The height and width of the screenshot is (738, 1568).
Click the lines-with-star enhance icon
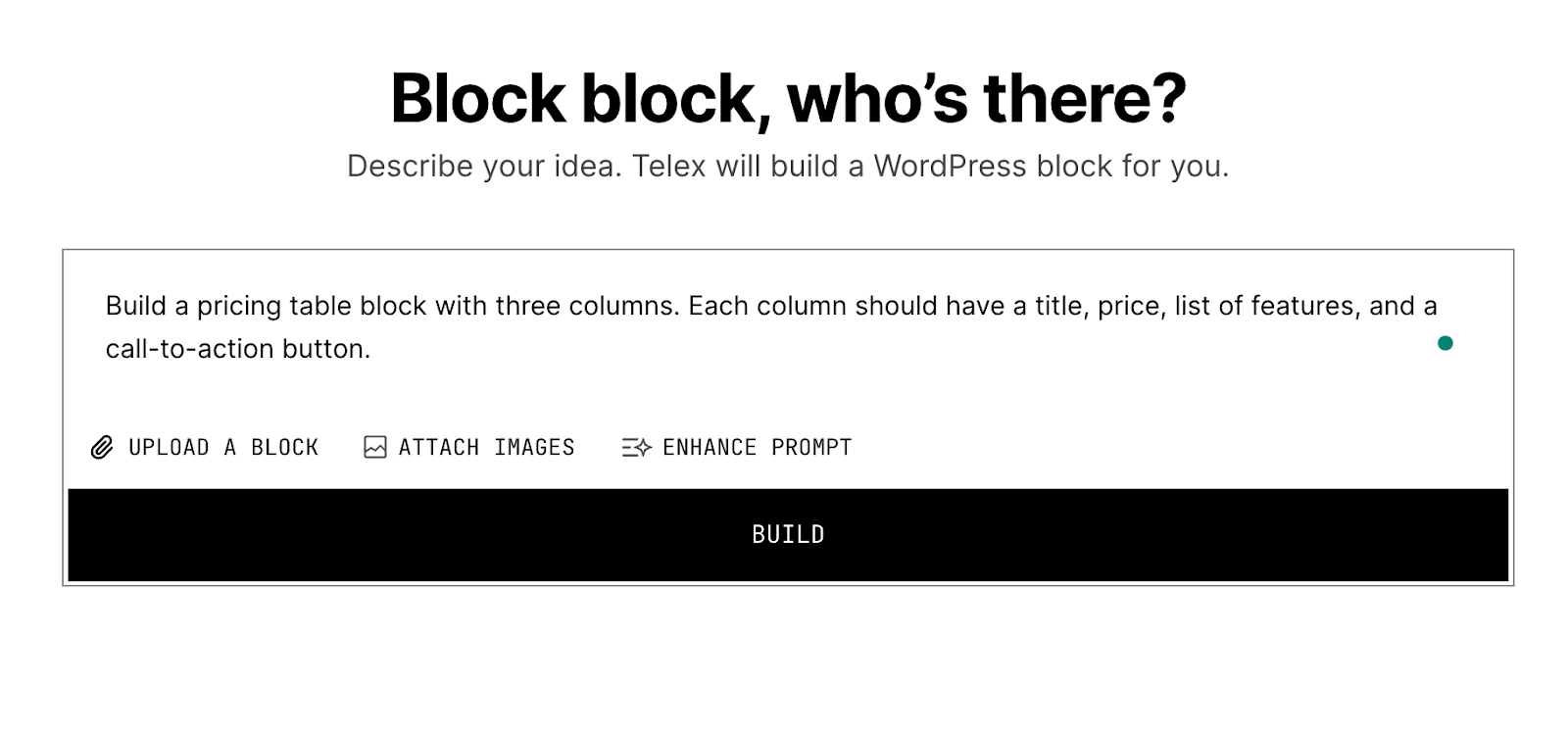[x=635, y=447]
